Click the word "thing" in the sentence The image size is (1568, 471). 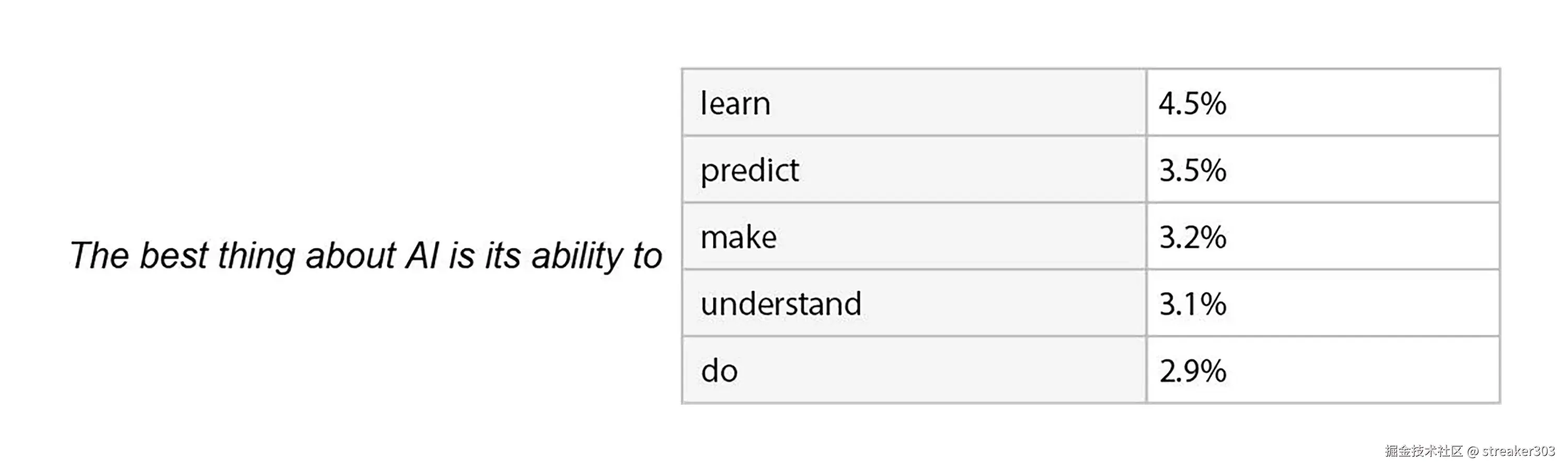click(256, 255)
